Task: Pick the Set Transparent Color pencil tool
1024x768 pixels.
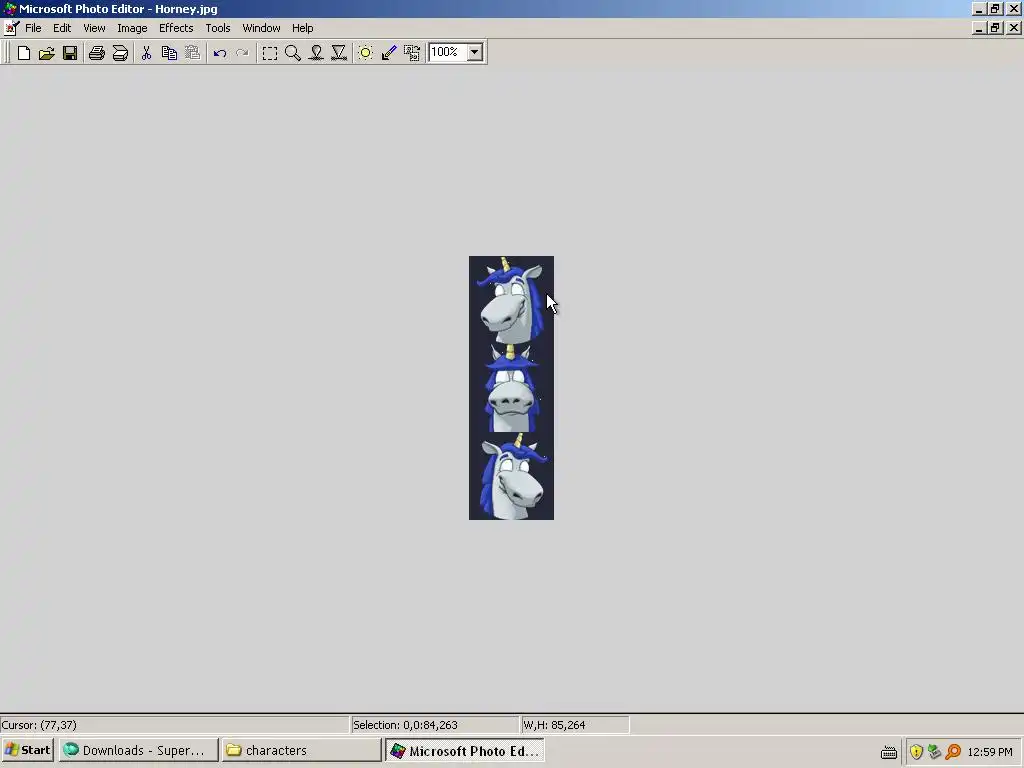Action: point(389,53)
